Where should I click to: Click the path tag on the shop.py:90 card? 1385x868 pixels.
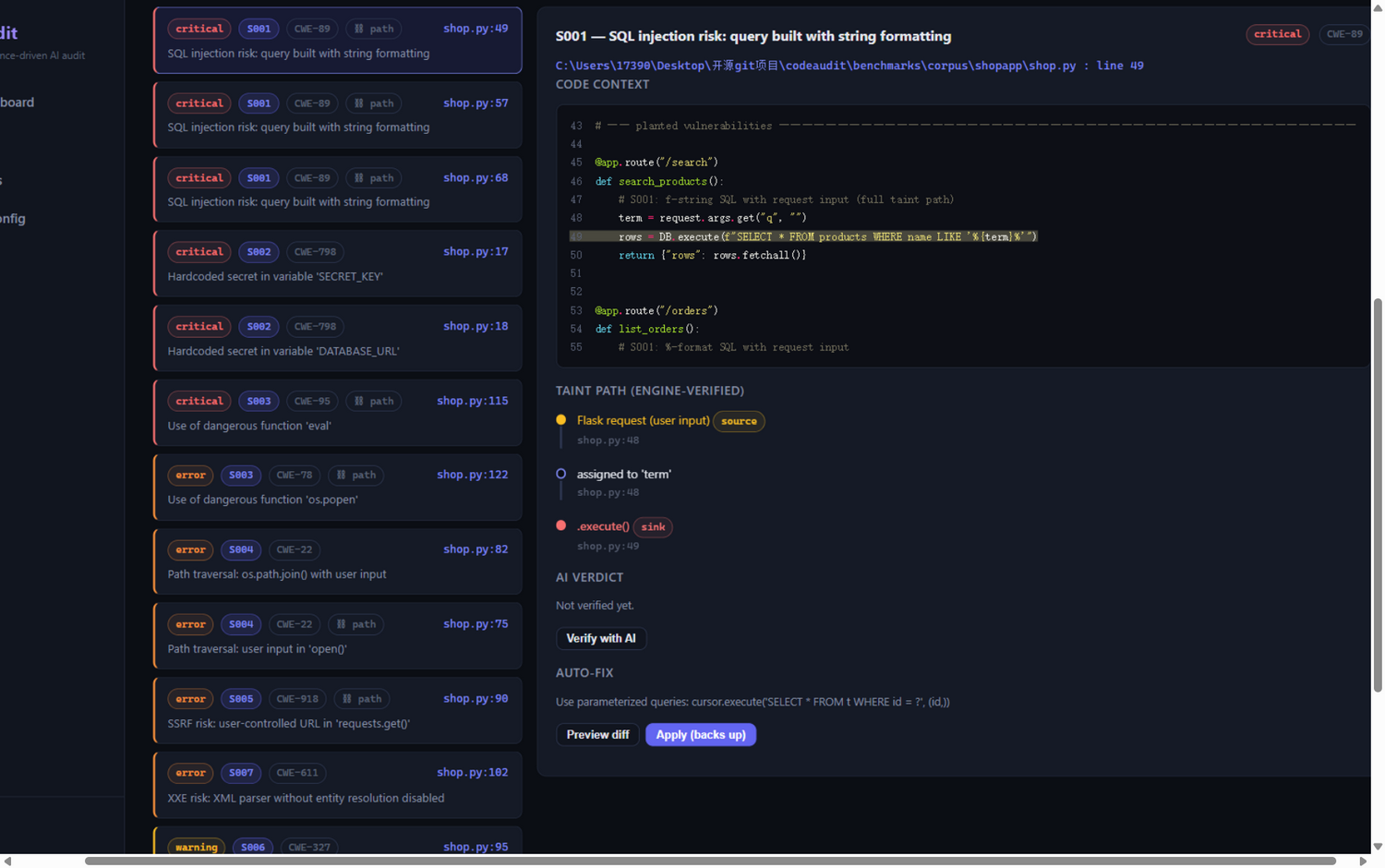pos(361,699)
